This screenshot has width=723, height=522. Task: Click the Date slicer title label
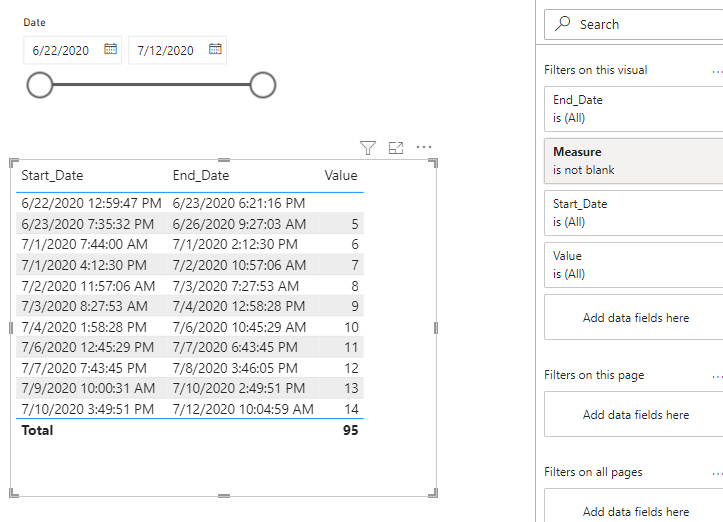pyautogui.click(x=35, y=22)
